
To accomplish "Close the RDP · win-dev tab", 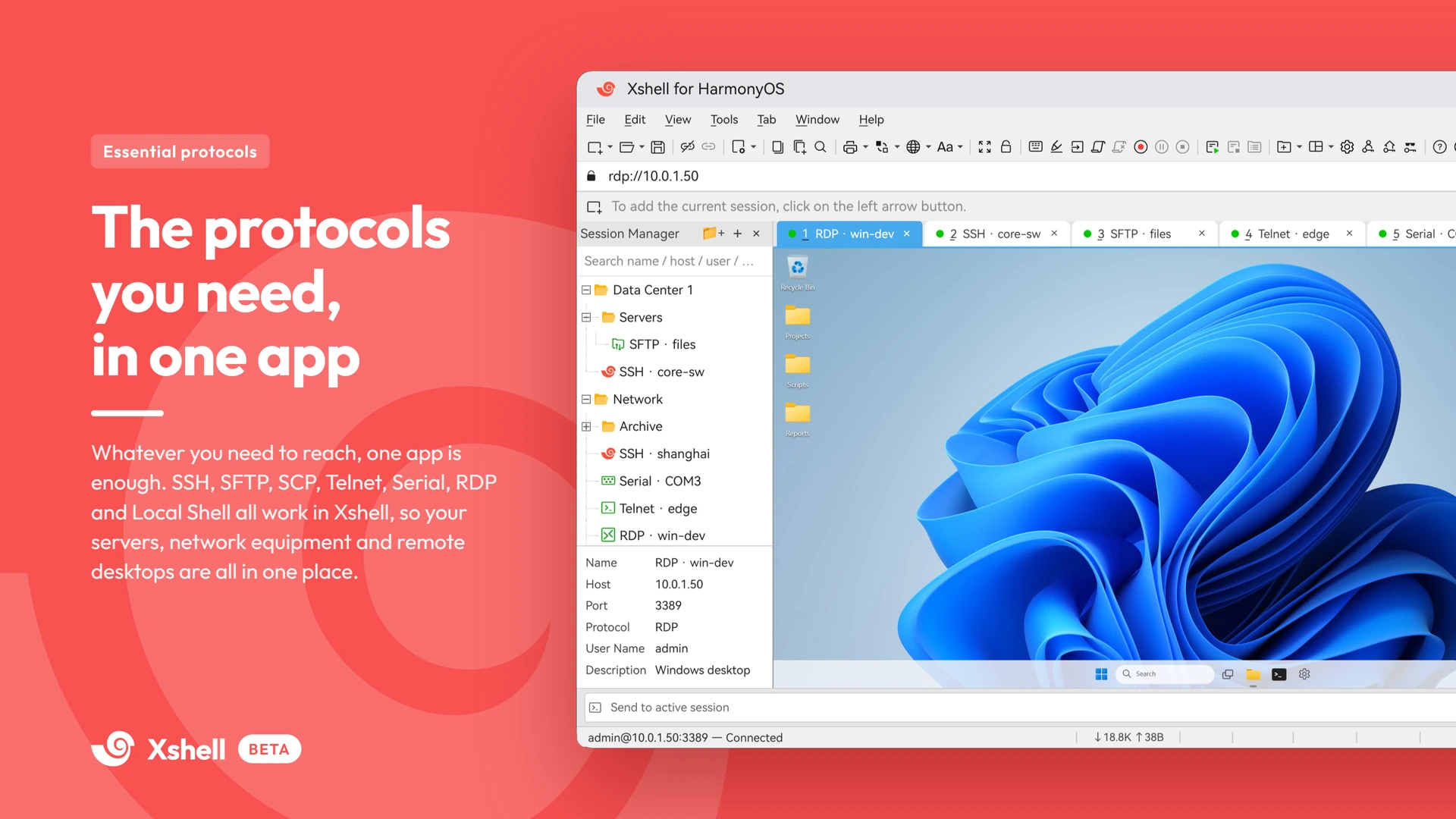I will pyautogui.click(x=906, y=234).
